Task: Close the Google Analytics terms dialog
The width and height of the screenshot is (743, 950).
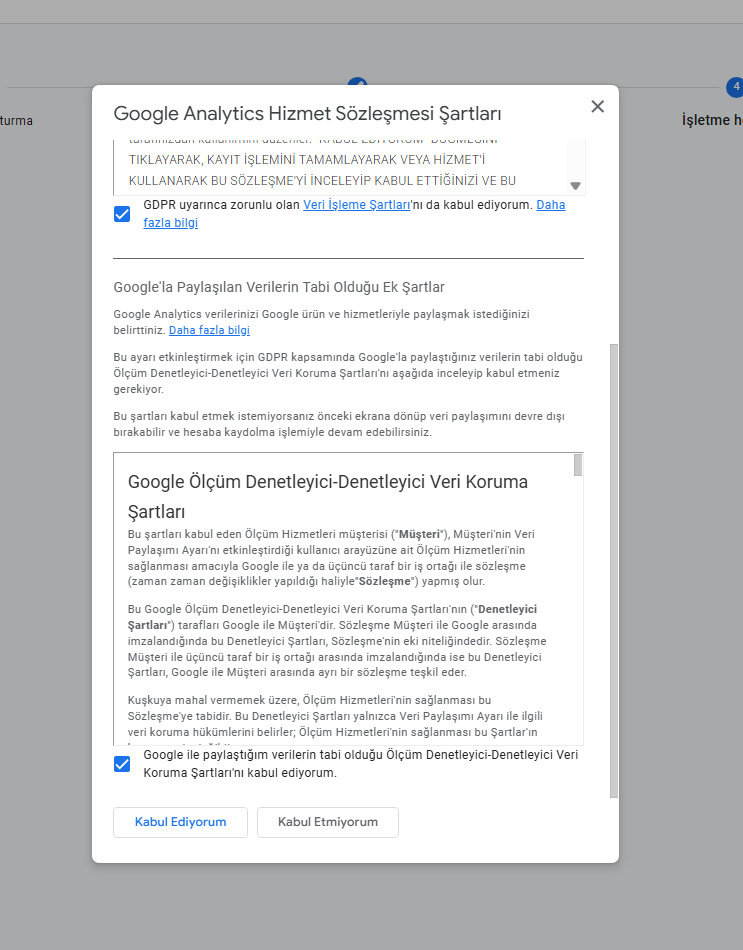Action: [597, 107]
